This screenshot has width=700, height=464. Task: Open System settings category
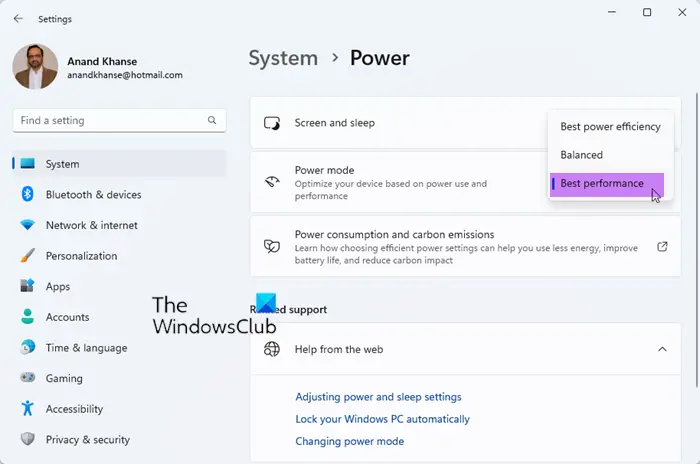[x=119, y=163]
